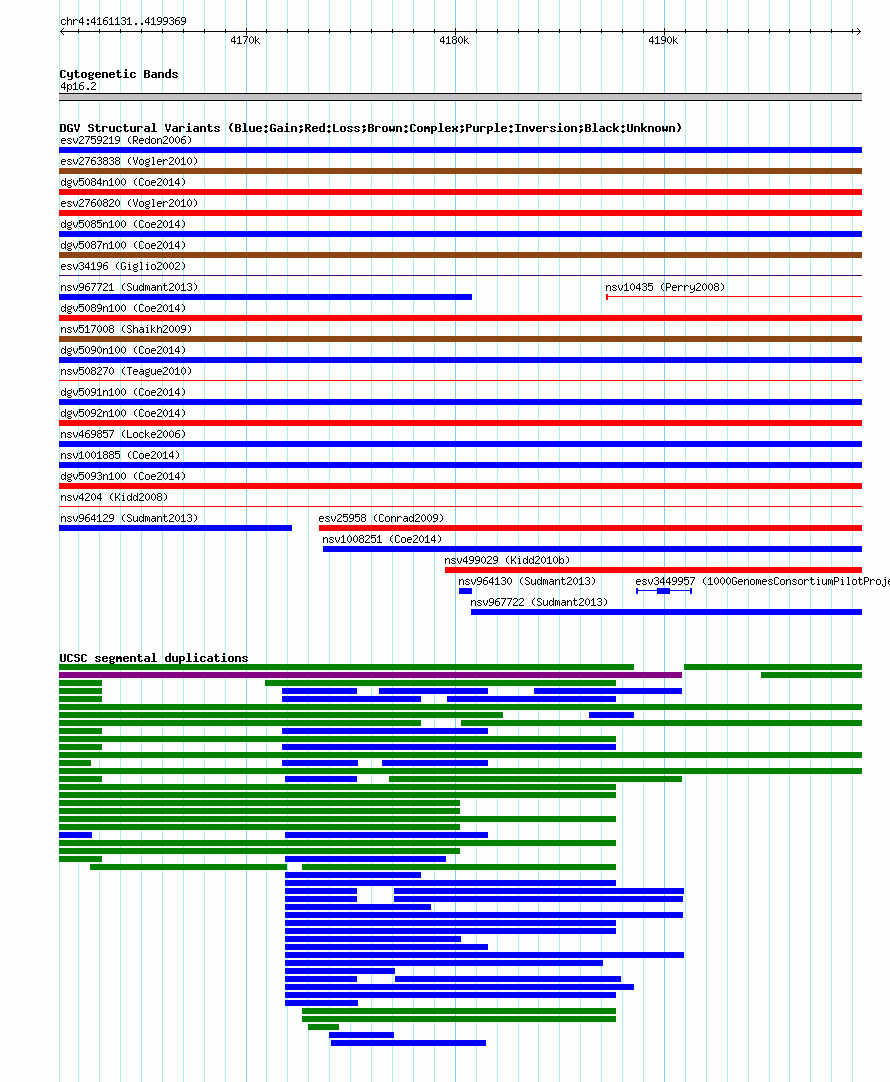Open the esv34196 (Giglio2002) variant
The image size is (890, 1082).
[123, 266]
